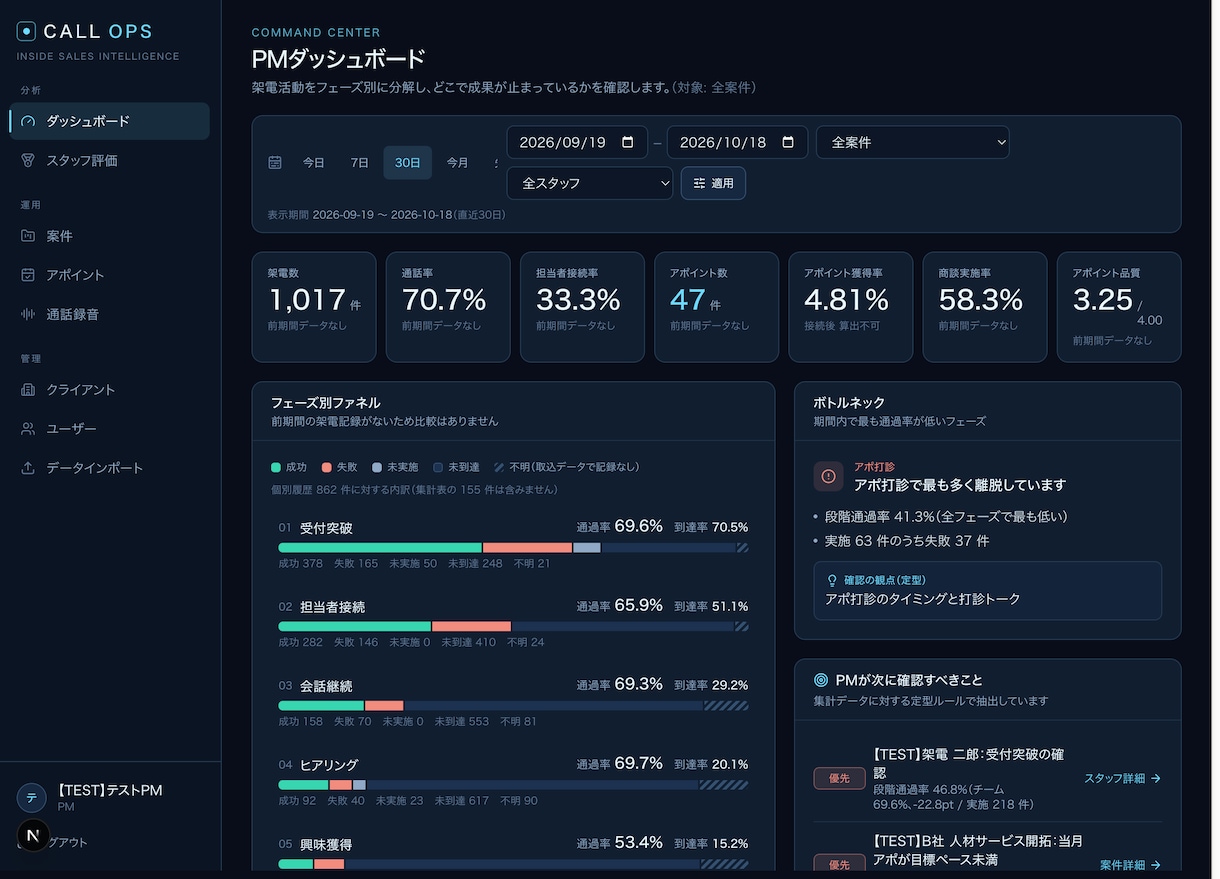This screenshot has height=879, width=1220.
Task: Click the first 優先 badge by 架電 二郎
Action: [x=839, y=778]
